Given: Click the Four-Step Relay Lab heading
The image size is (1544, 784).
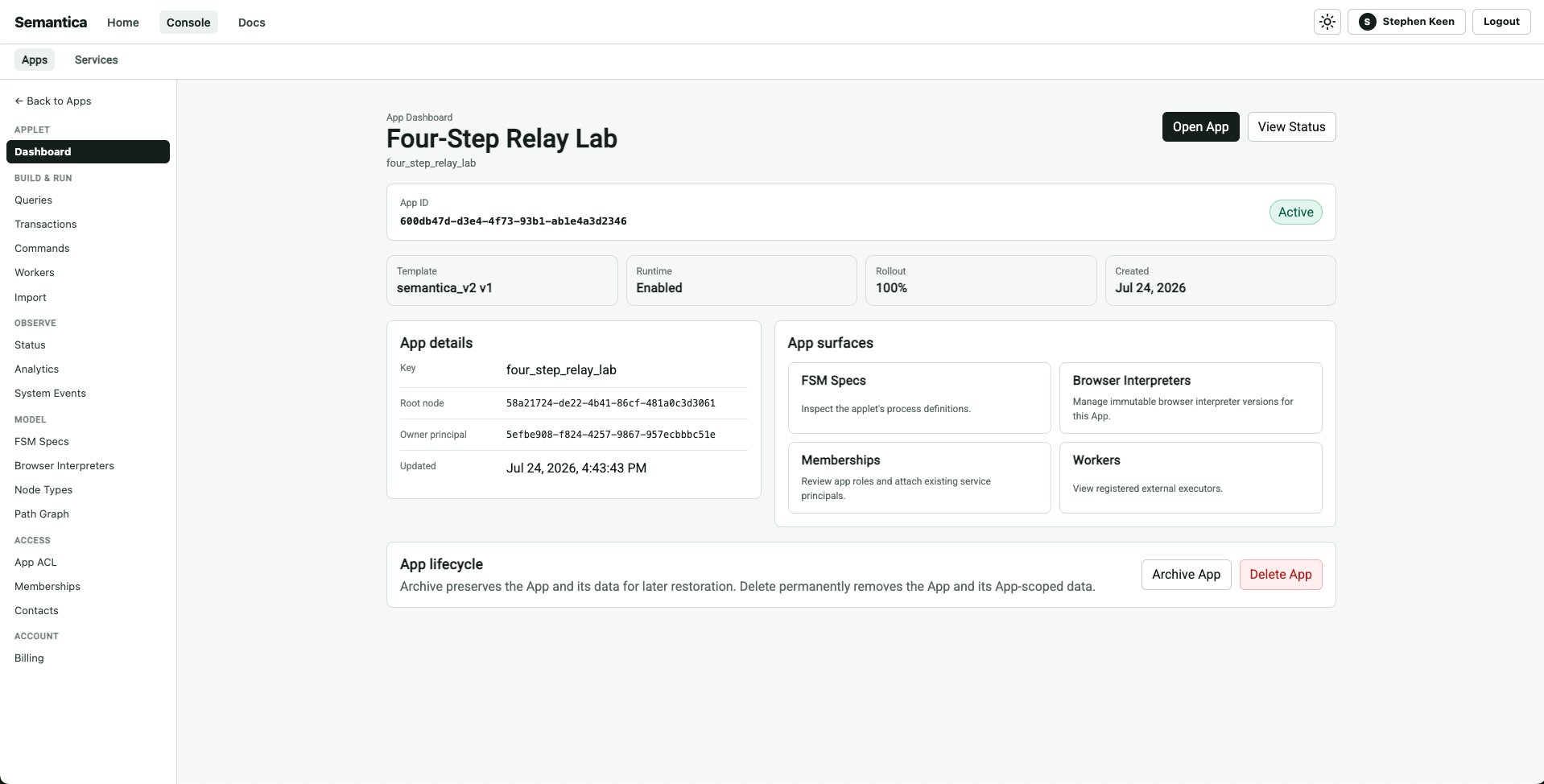Looking at the screenshot, I should tap(502, 138).
